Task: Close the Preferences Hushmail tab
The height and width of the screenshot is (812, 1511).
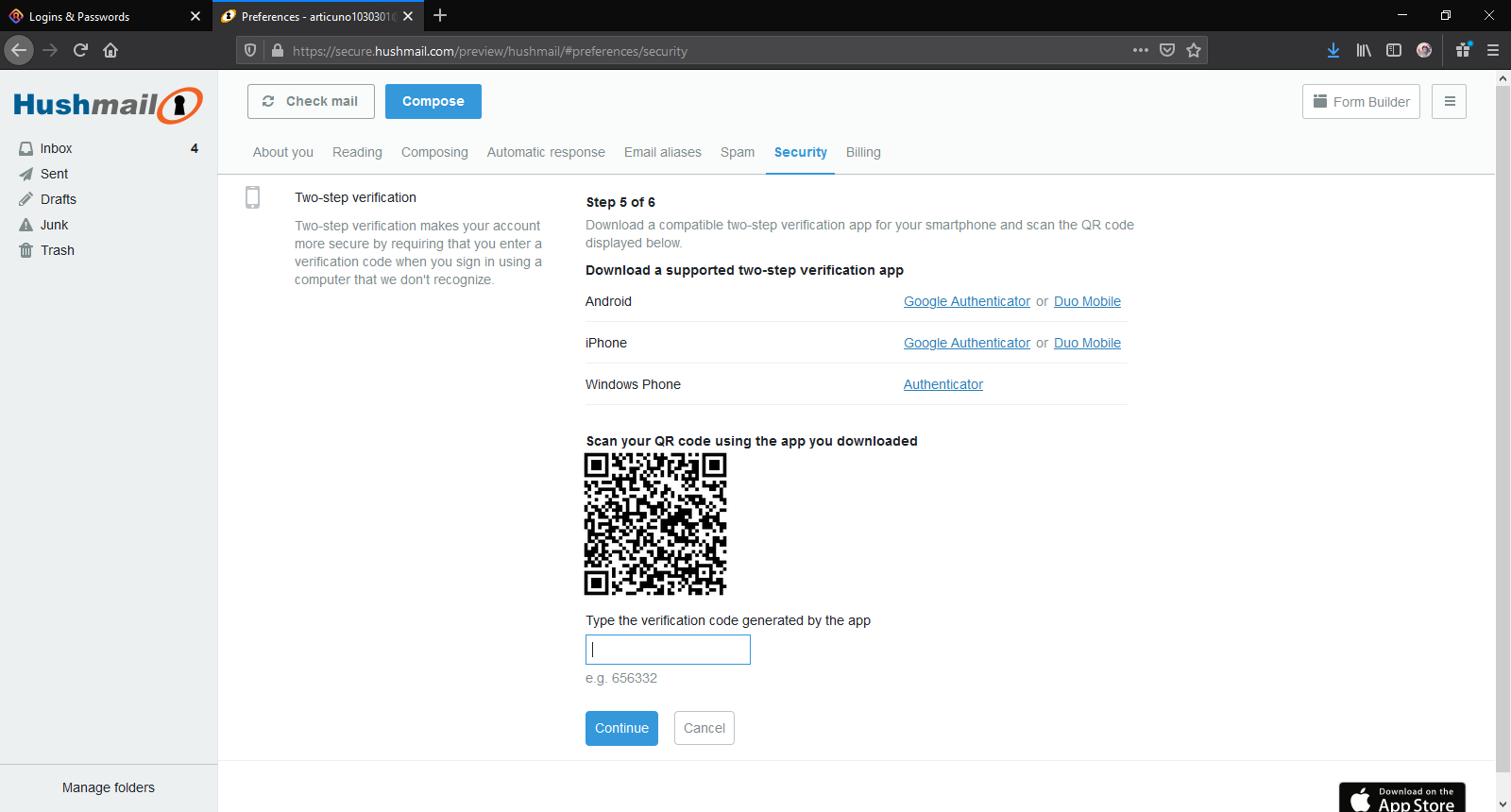Action: tap(408, 16)
